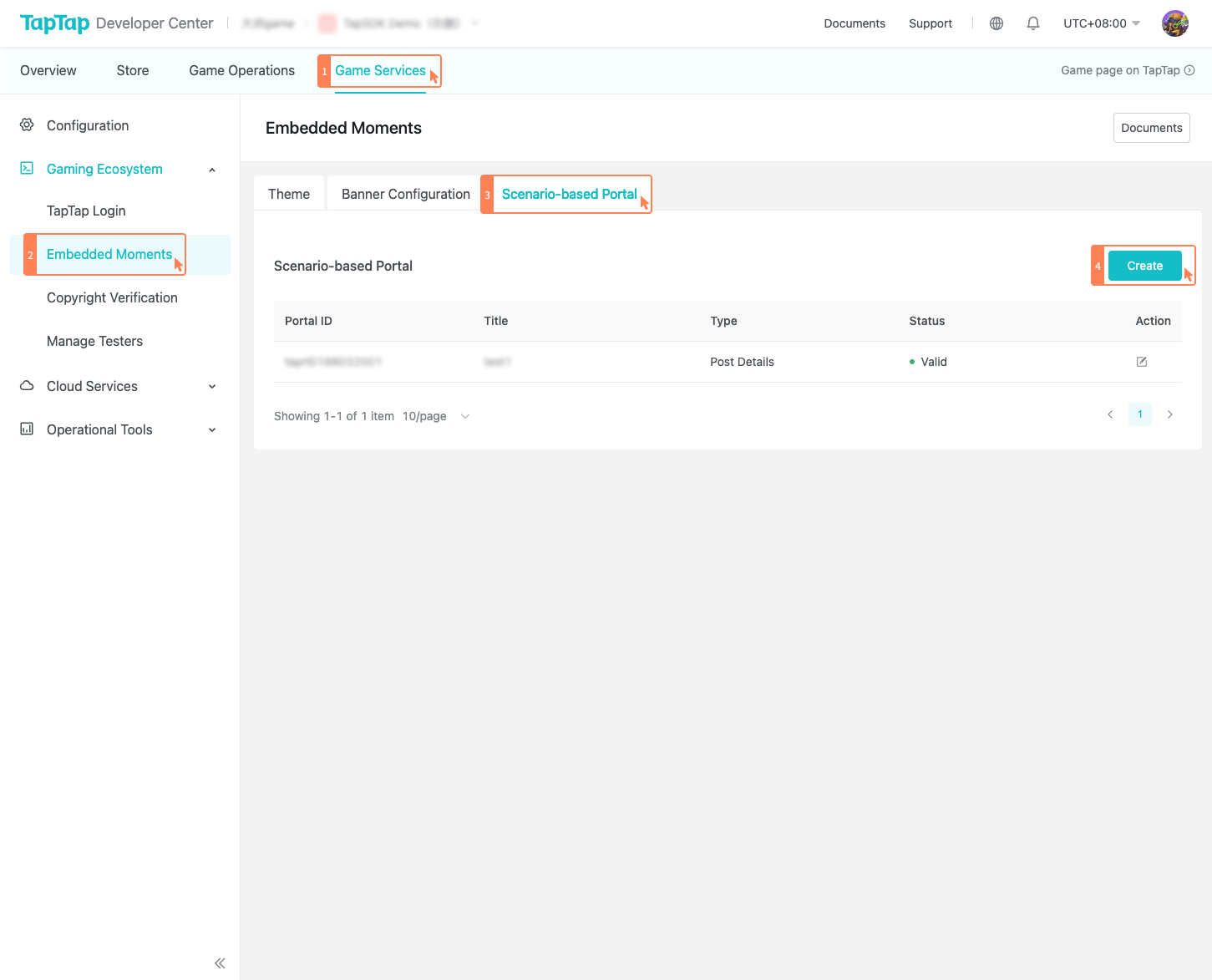This screenshot has width=1212, height=980.
Task: Click the TapTap logo
Action: point(54,23)
